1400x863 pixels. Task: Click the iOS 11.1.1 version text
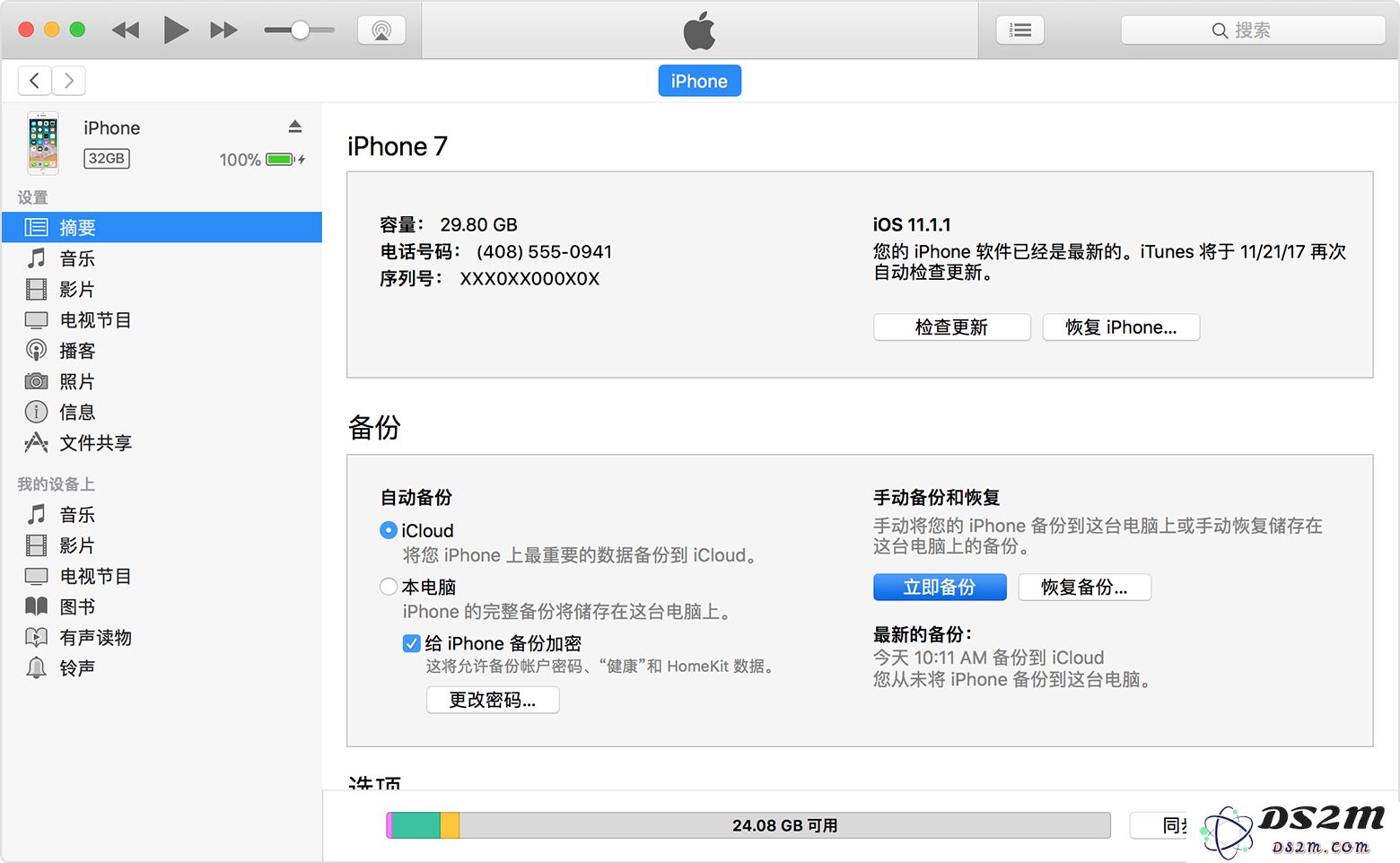pyautogui.click(x=912, y=225)
